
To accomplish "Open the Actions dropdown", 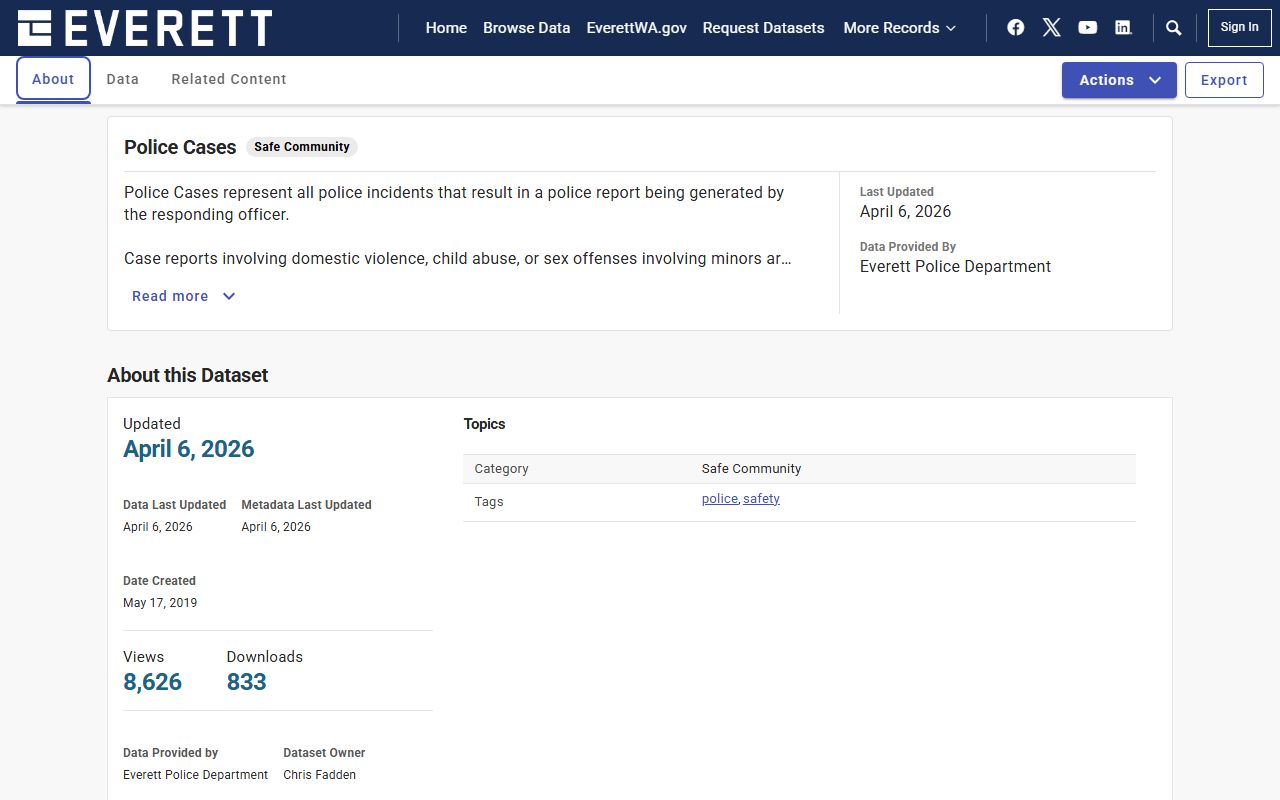I will tap(1119, 80).
